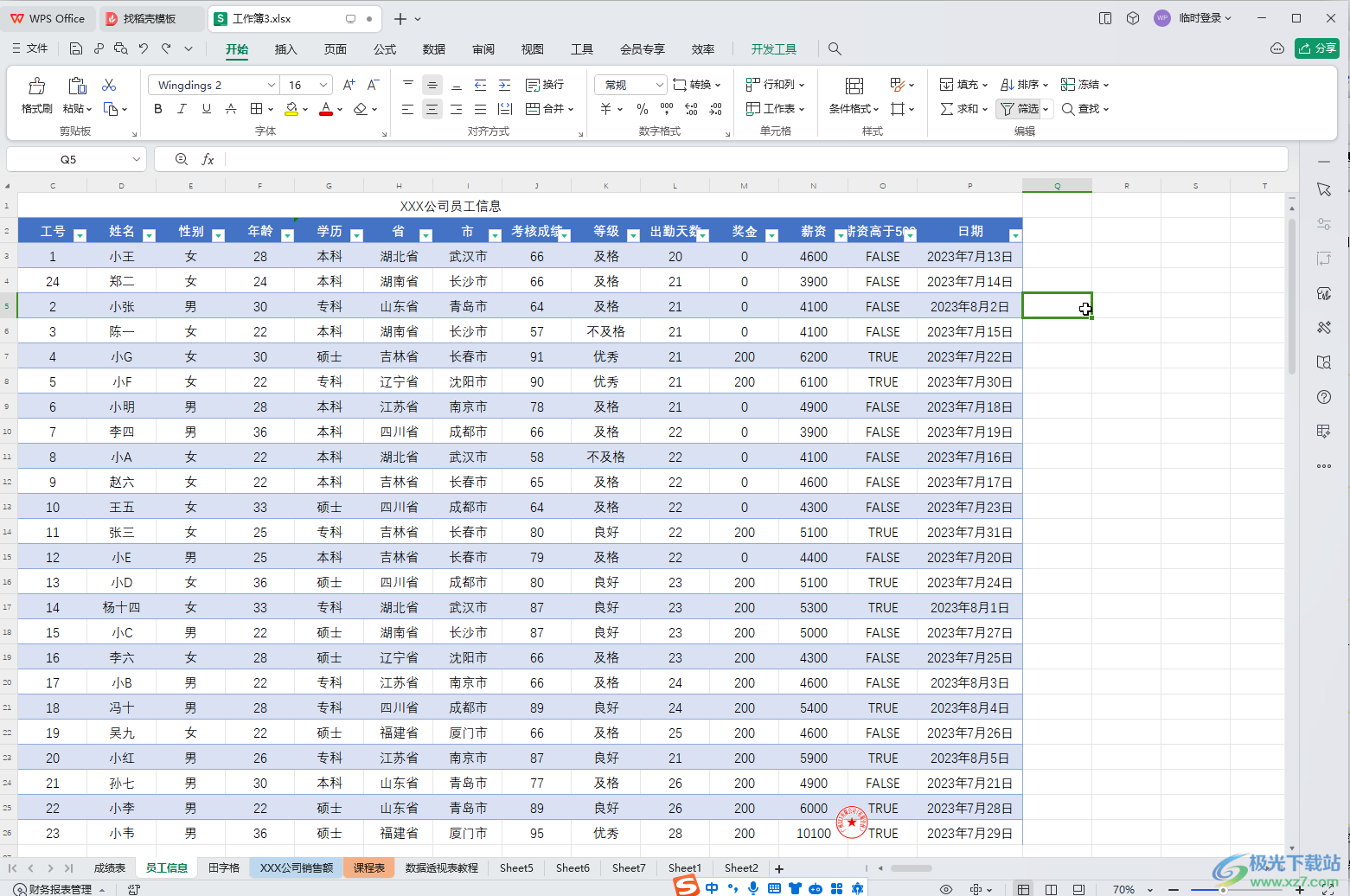The image size is (1350, 896).
Task: Click the Paste (粘贴) clipboard icon
Action: 77,86
